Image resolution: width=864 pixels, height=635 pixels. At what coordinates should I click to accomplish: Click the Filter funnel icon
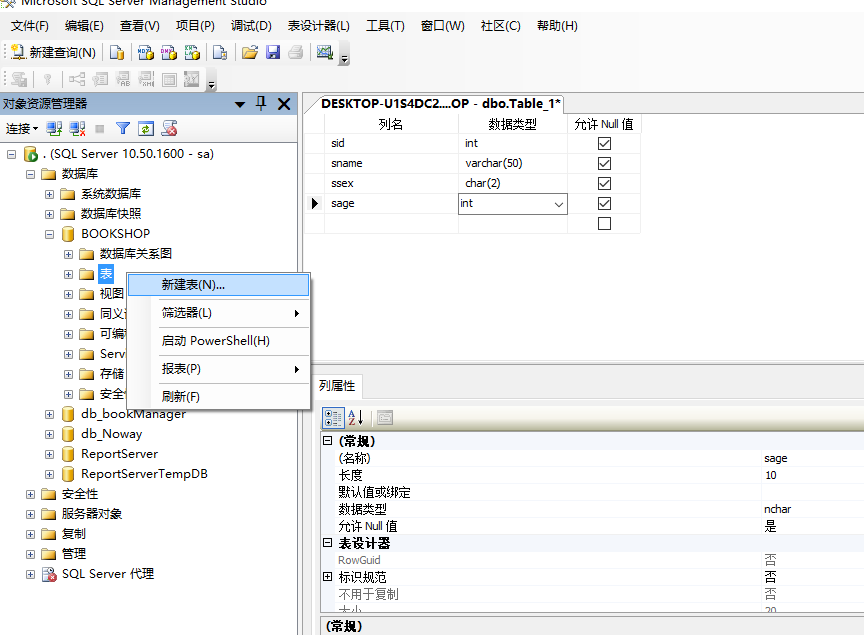[123, 129]
